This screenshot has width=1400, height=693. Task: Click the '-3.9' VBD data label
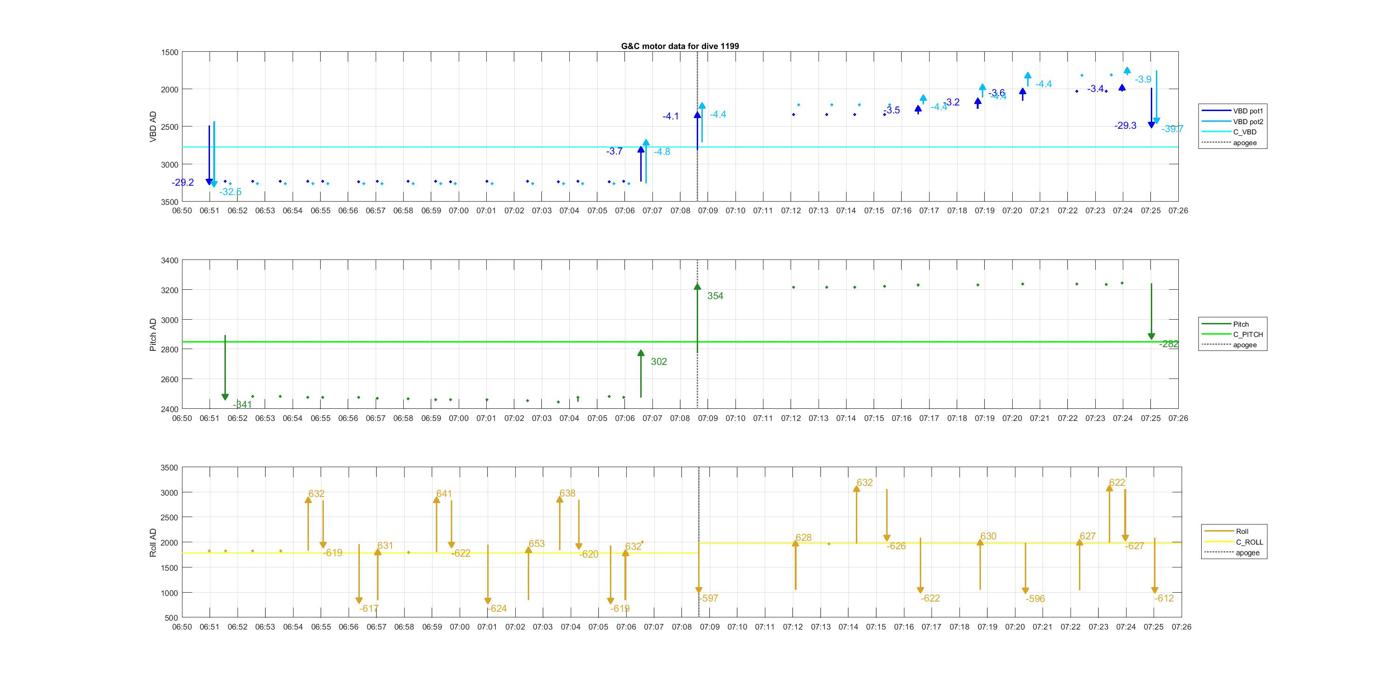pyautogui.click(x=1143, y=79)
